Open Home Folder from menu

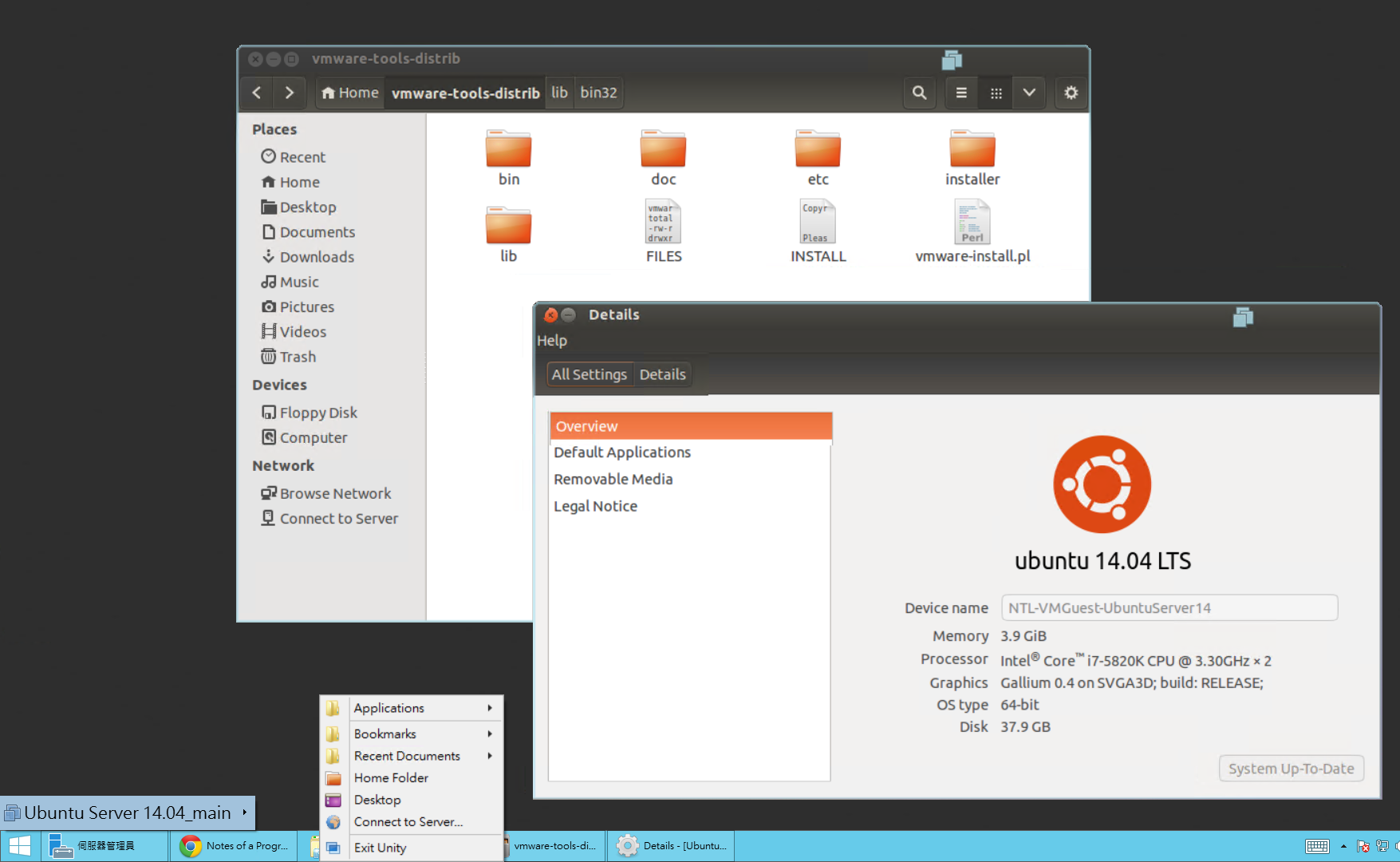click(x=412, y=778)
